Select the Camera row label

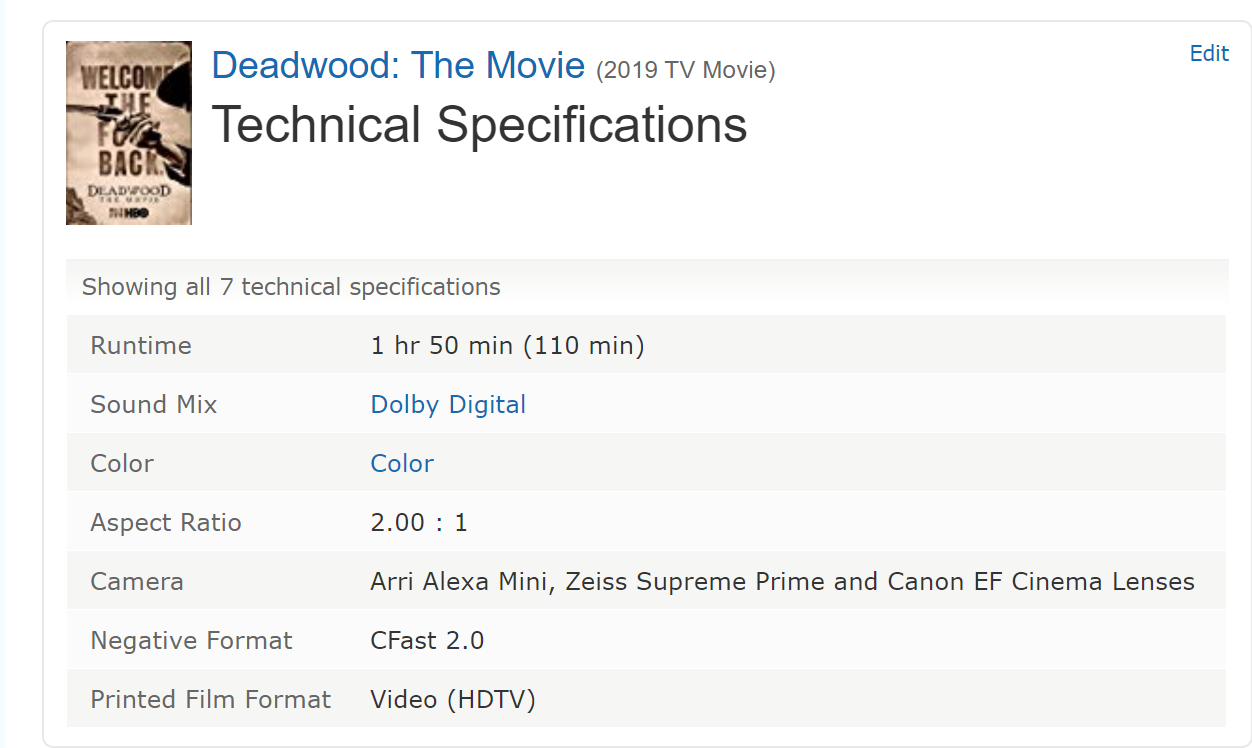pyautogui.click(x=137, y=581)
